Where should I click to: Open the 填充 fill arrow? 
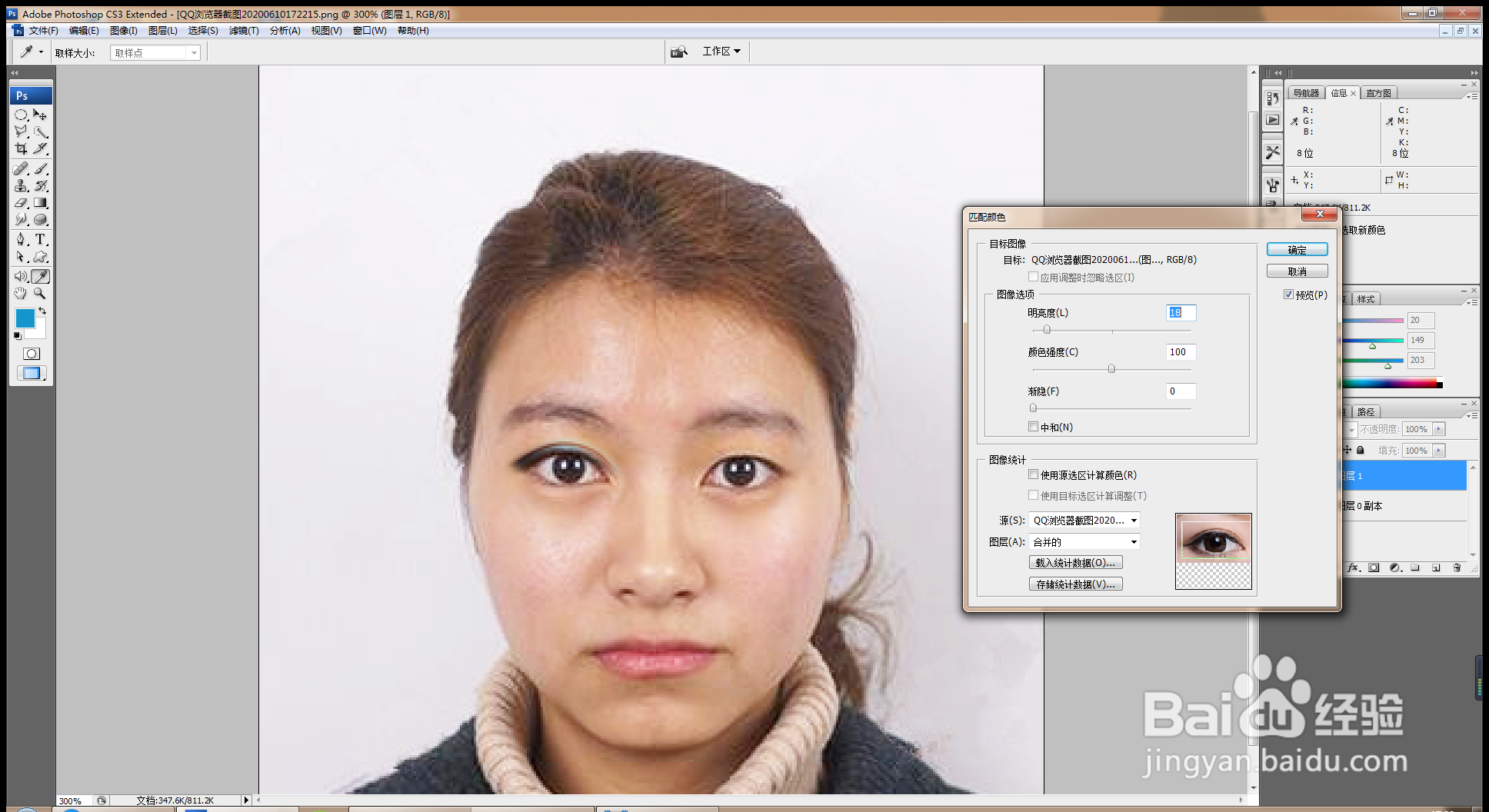1439,451
